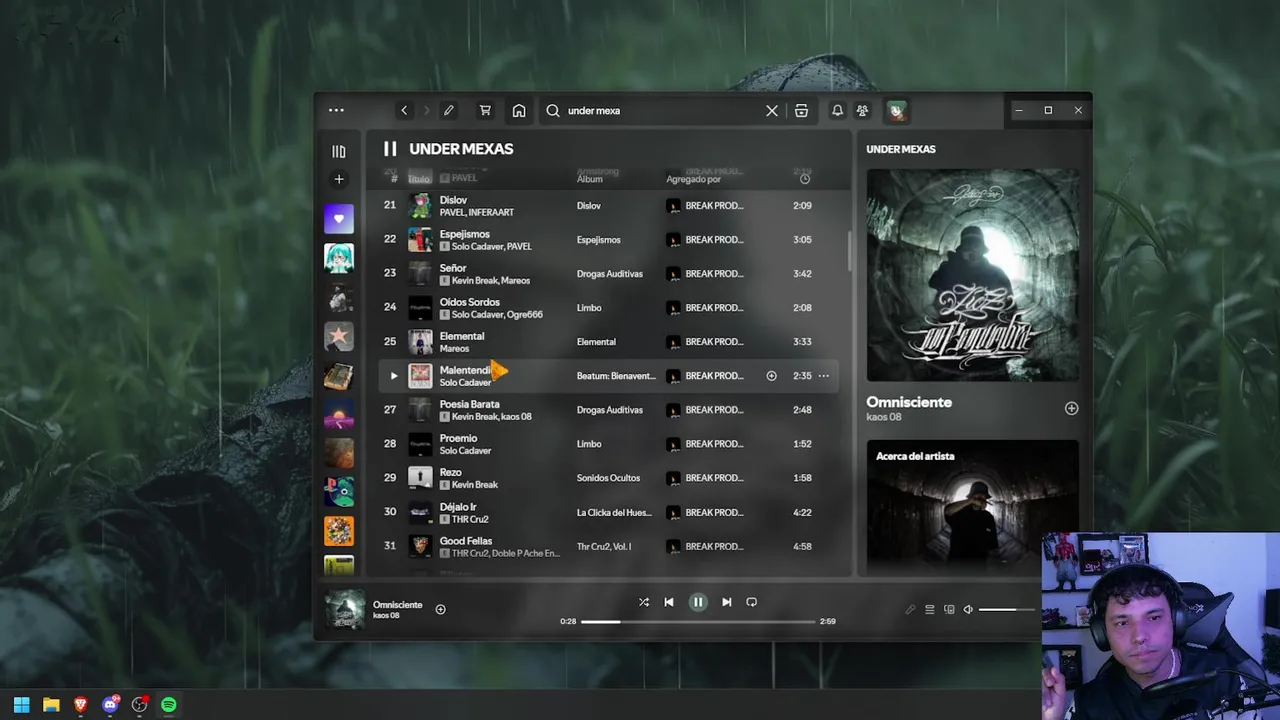The height and width of the screenshot is (720, 1280).
Task: Sort tracks by Título column
Action: coord(419,179)
